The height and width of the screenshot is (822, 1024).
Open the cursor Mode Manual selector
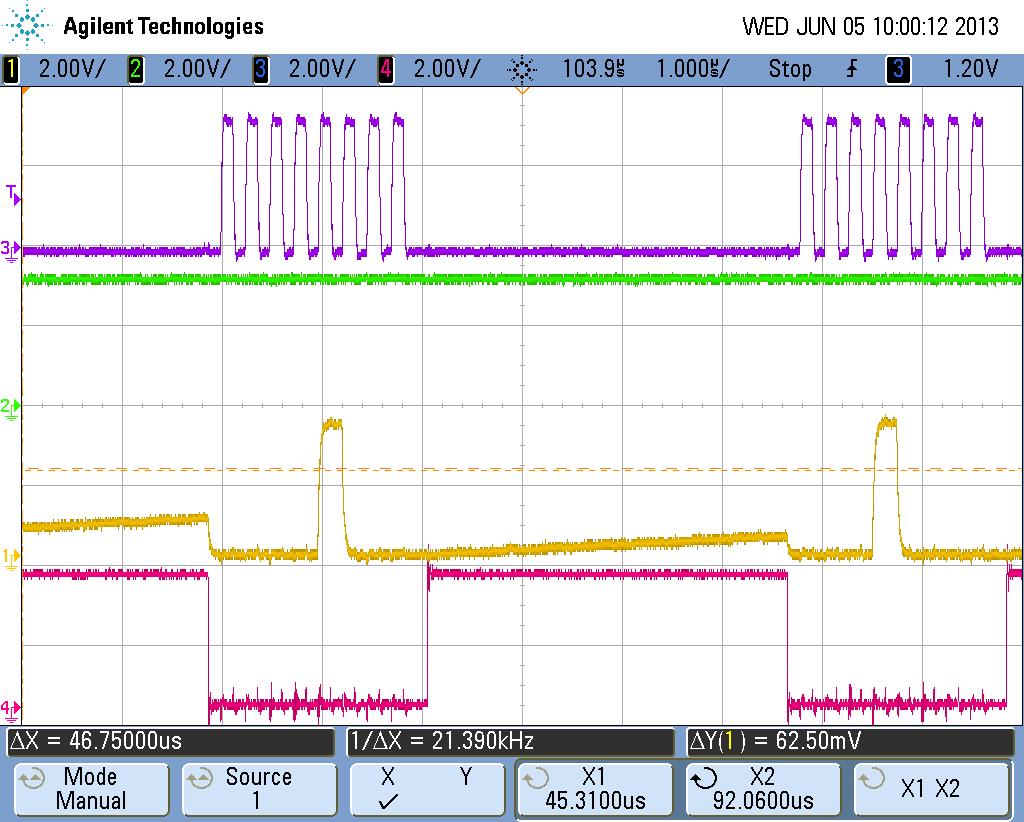click(x=91, y=789)
